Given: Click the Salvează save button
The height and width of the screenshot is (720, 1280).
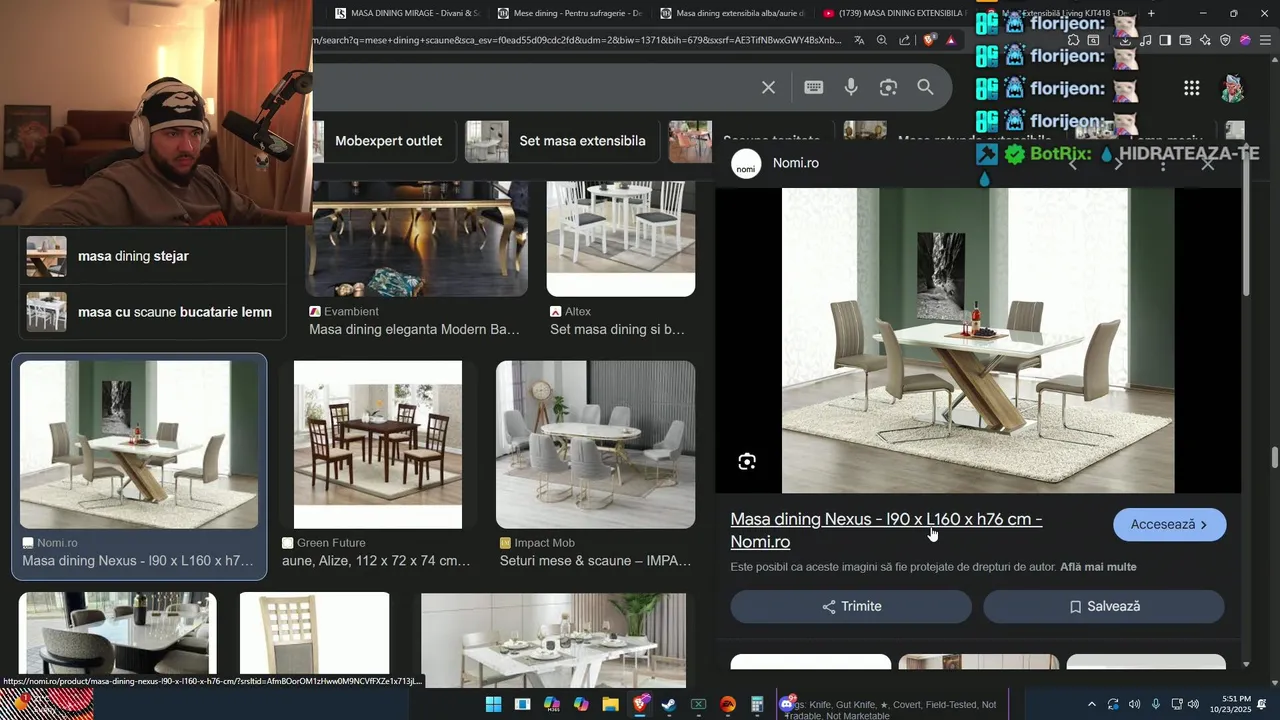Looking at the screenshot, I should [1104, 606].
